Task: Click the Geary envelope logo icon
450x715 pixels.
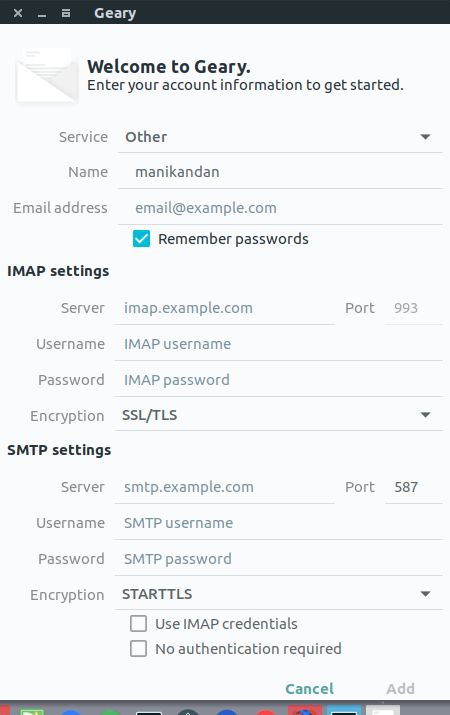Action: pos(47,76)
